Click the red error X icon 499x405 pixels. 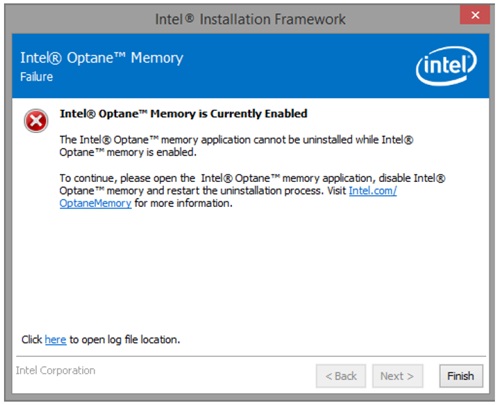(x=36, y=121)
